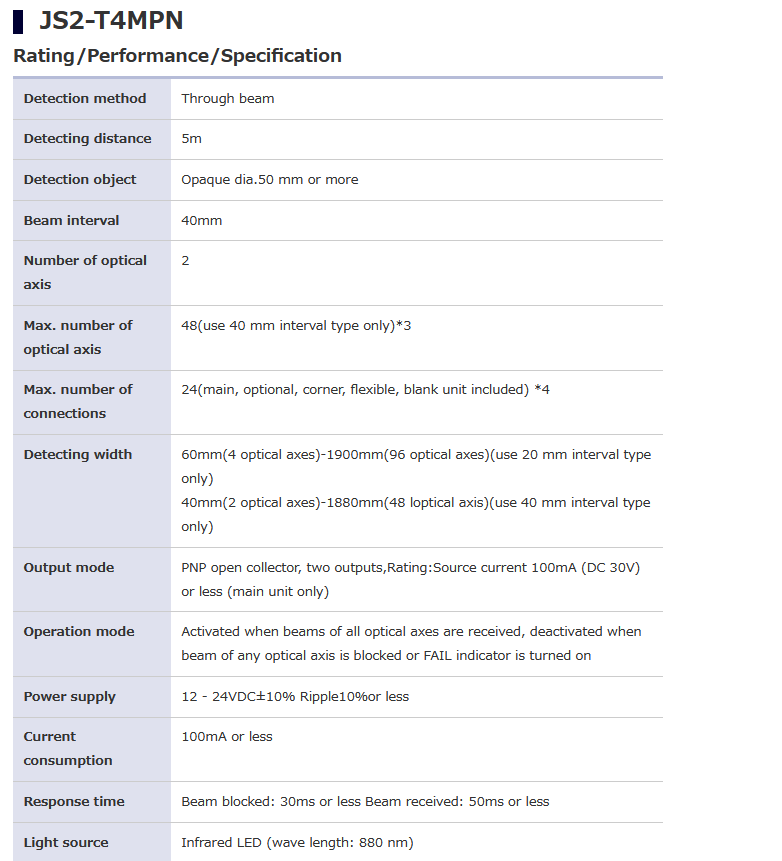Select the "Opaque dia.50 mm or more" text

(x=270, y=179)
